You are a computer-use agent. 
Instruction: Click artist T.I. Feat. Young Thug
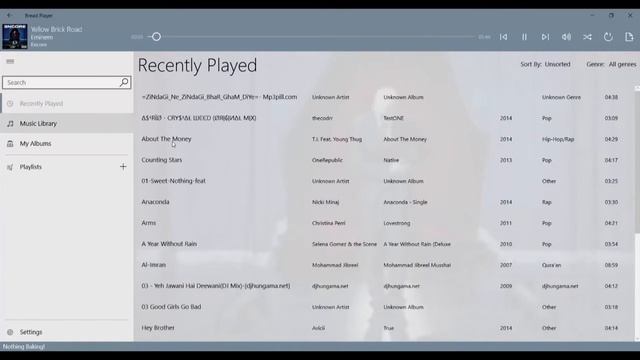tap(337, 139)
